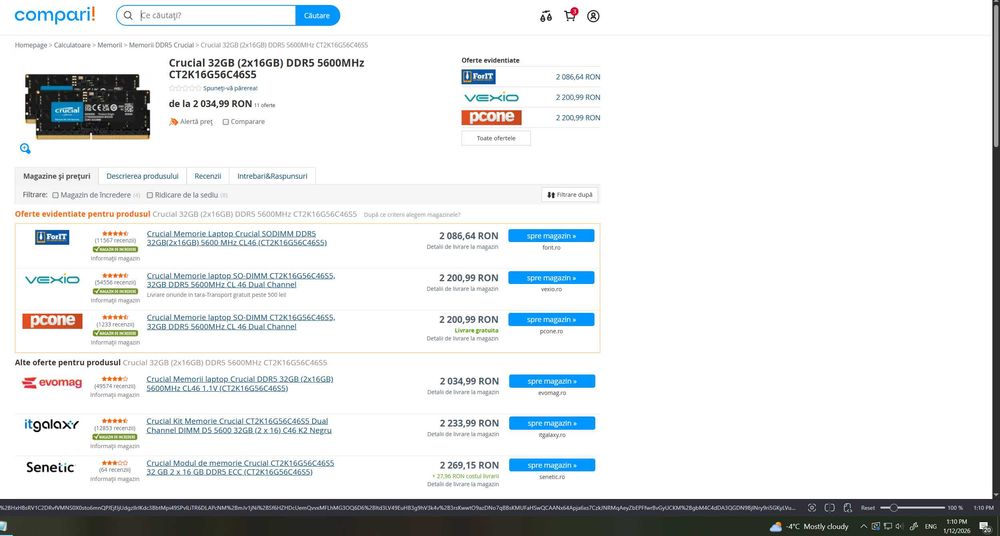Click Memorii DDR5 Crucial breadcrumb
The width and height of the screenshot is (1000, 536).
[x=161, y=45]
